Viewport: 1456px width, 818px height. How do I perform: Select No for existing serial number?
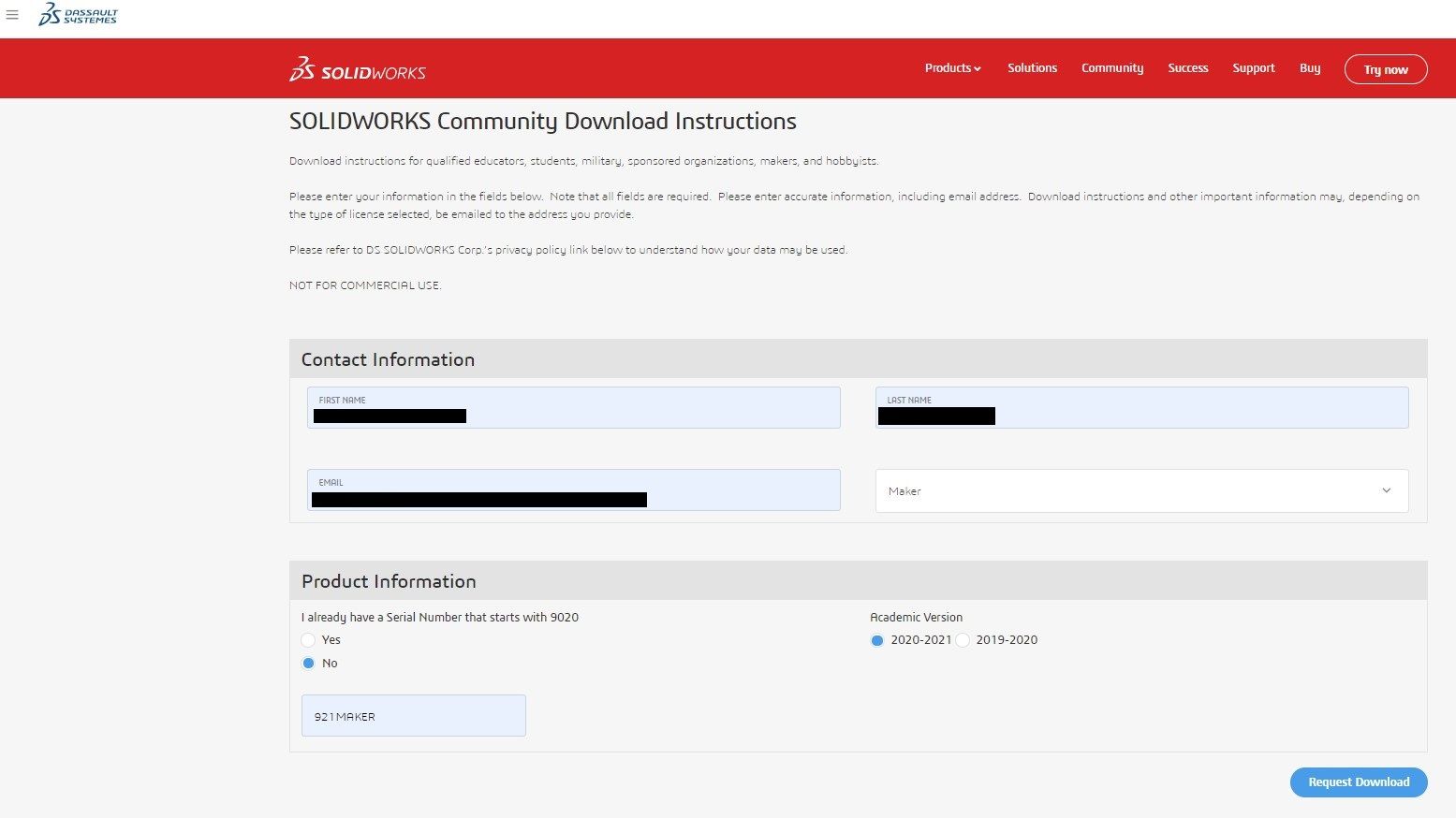[x=308, y=664]
